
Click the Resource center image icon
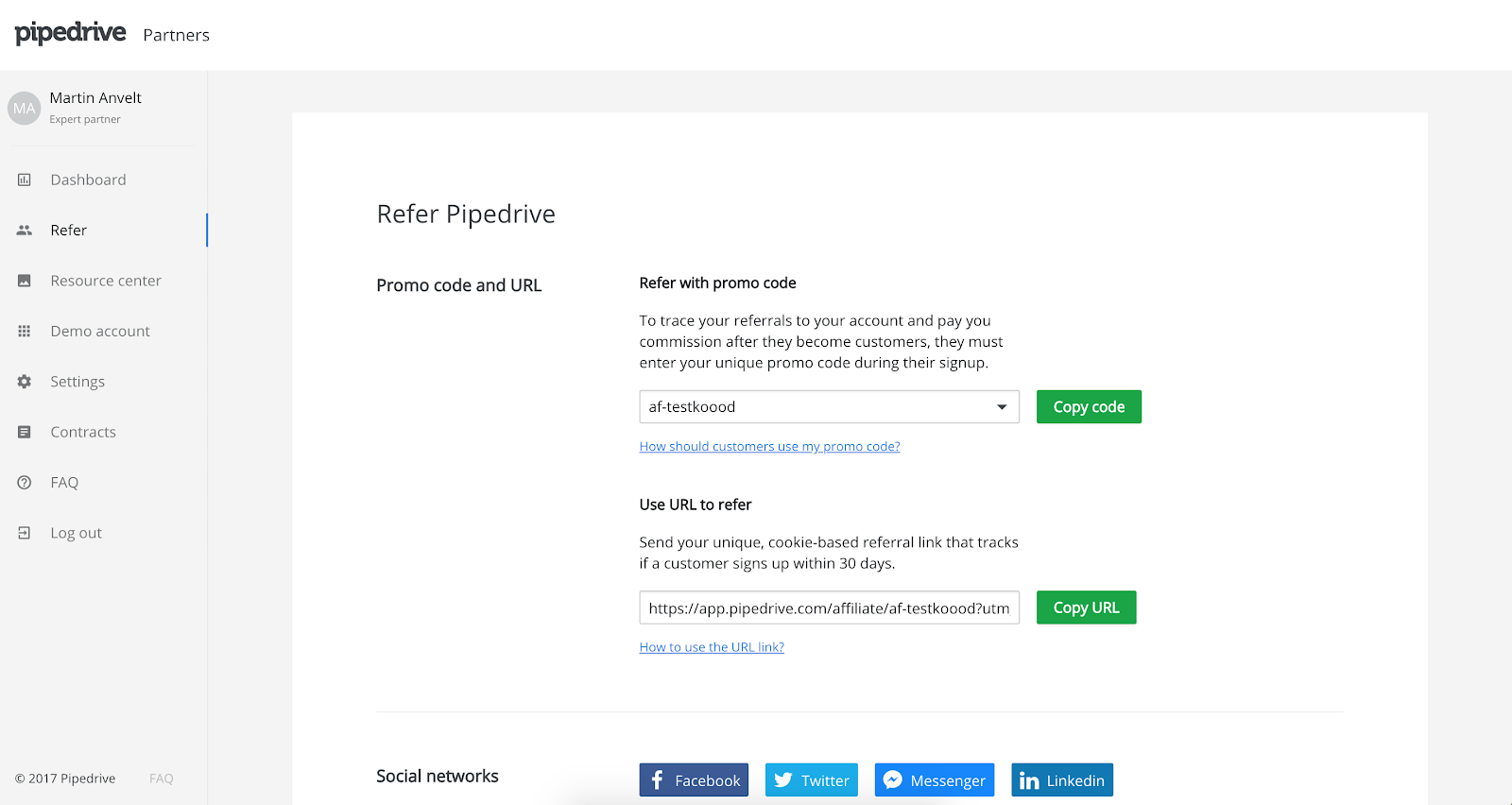[x=25, y=281]
